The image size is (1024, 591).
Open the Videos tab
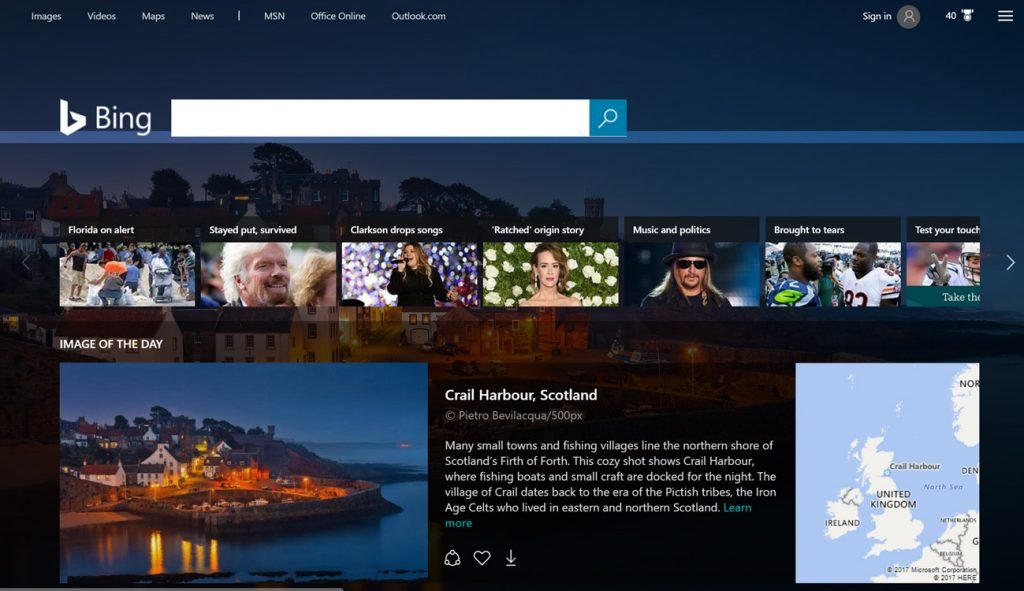[101, 16]
